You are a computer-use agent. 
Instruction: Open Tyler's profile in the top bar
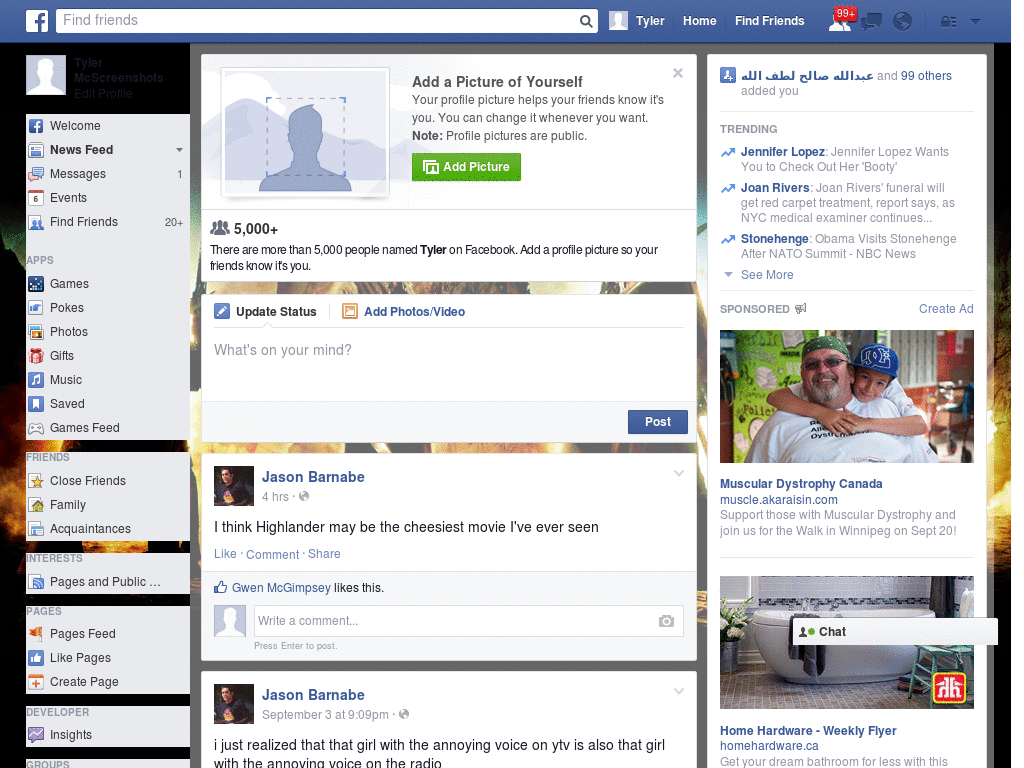(x=637, y=21)
